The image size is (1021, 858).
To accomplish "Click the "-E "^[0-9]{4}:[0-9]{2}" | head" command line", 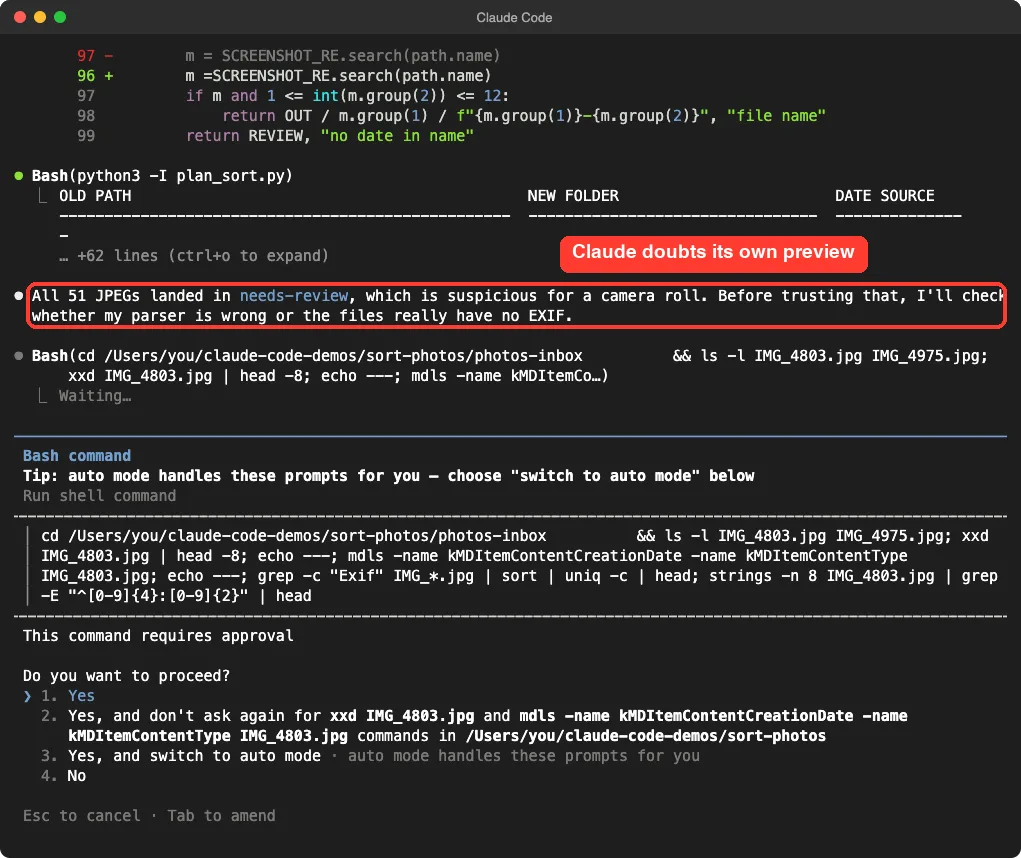I will tap(176, 596).
